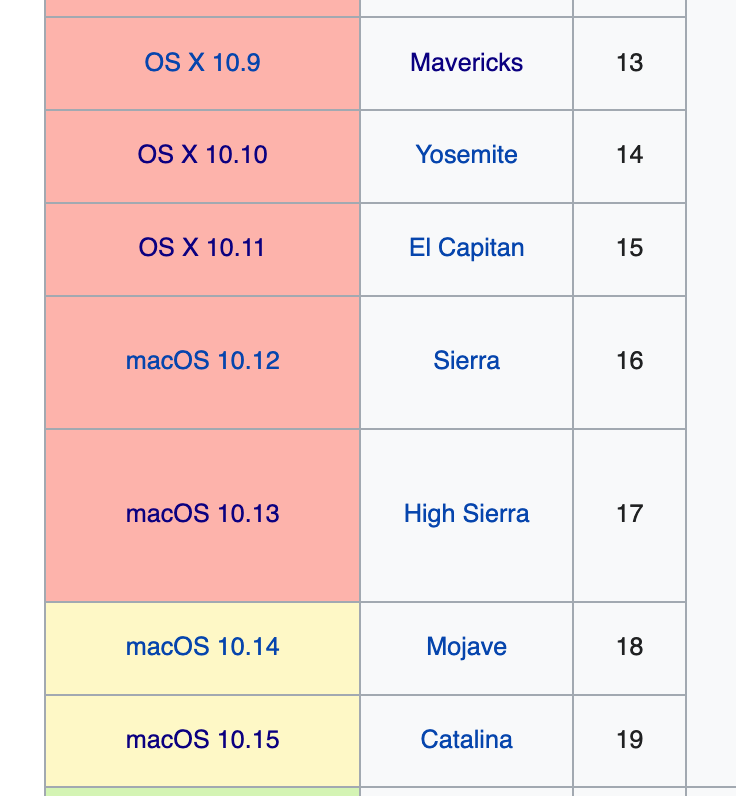Go to the El Capitan article
Image resolution: width=736 pixels, height=796 pixels.
[x=466, y=248]
